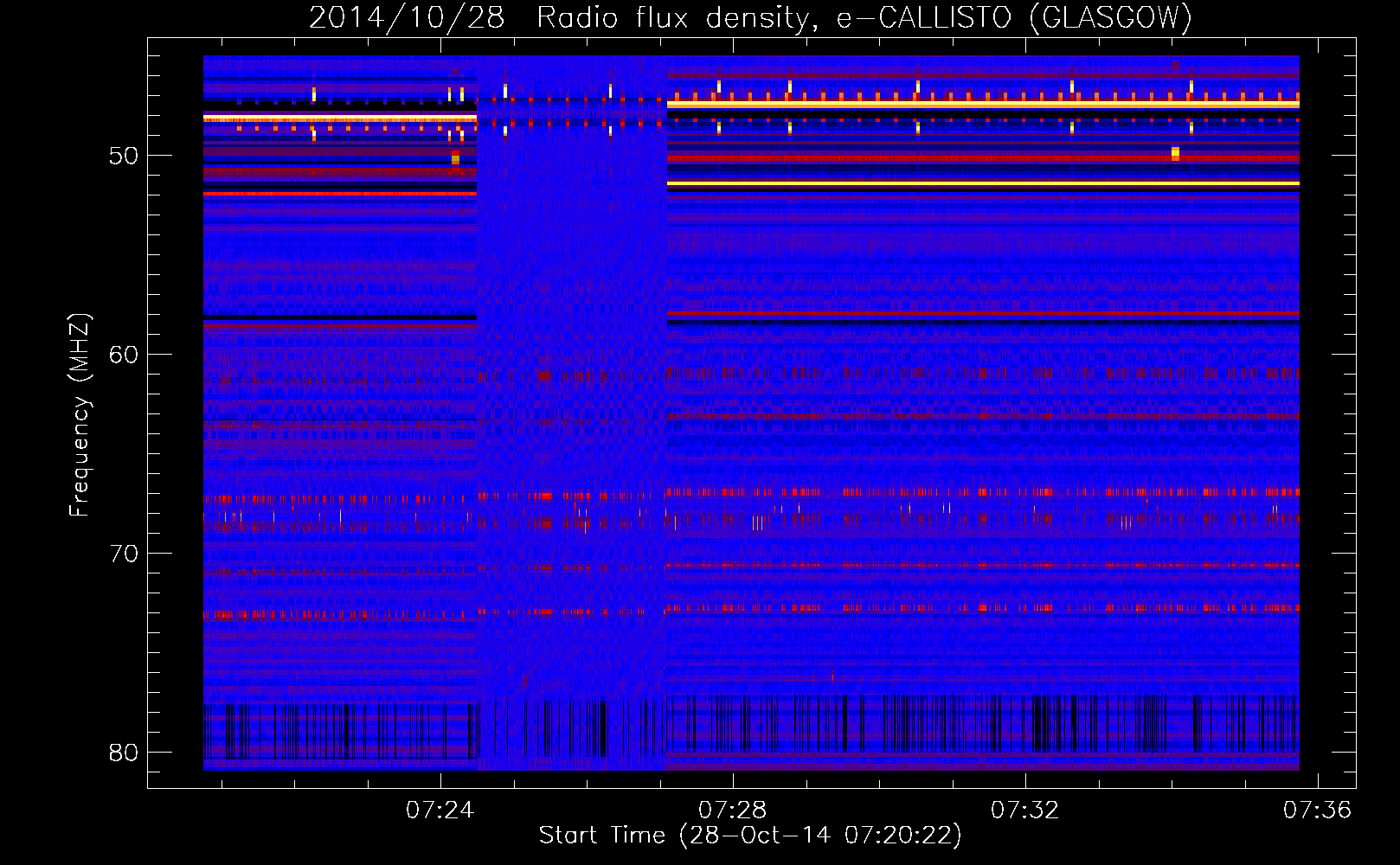Click the 'Frequency (MHZ)' axis label
1400x865 pixels.
pos(80,415)
